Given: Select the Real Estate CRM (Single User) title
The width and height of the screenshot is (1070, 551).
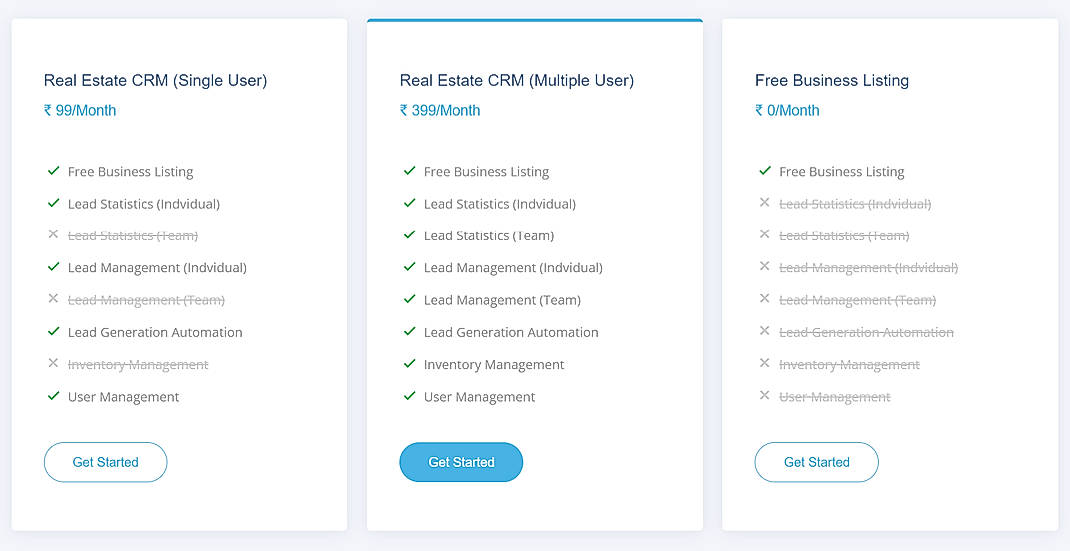Looking at the screenshot, I should pos(156,81).
